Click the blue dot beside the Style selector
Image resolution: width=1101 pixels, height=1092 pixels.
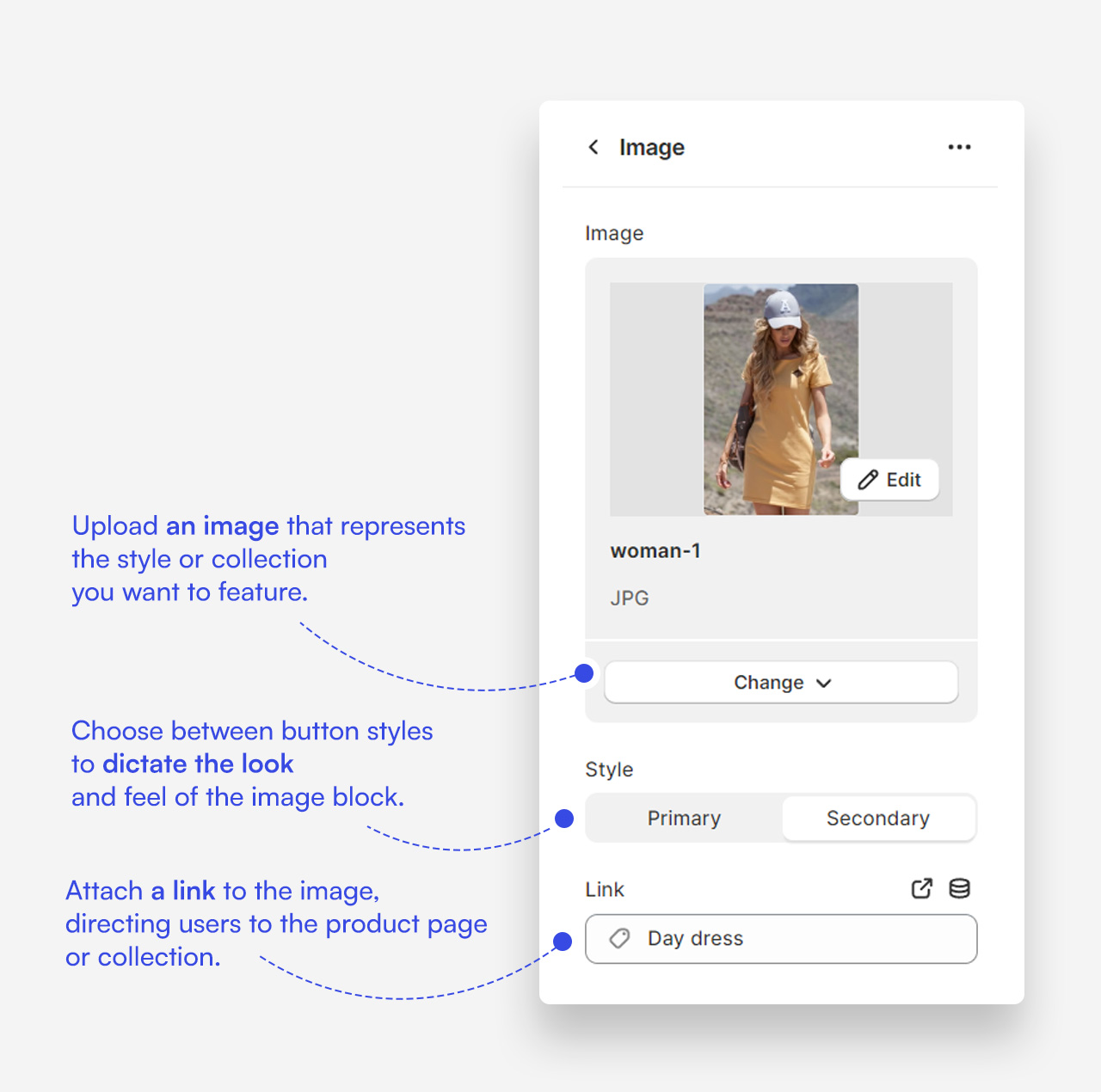(564, 818)
